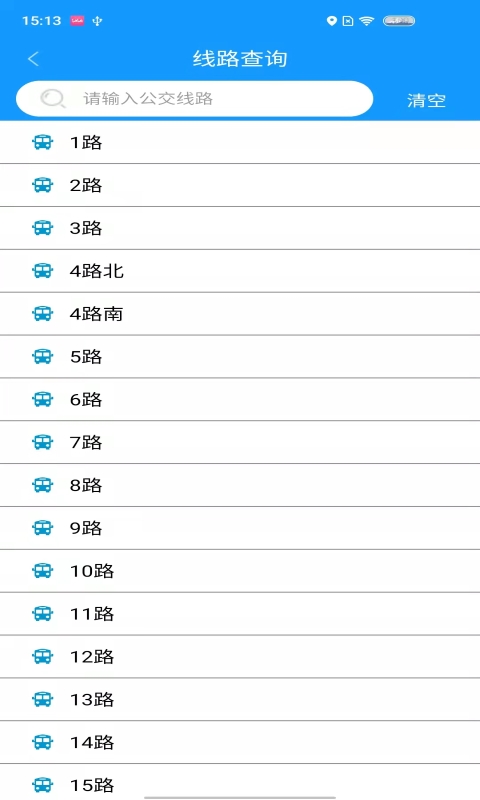The width and height of the screenshot is (480, 800).
Task: Select the 9路 list item
Action: (x=240, y=528)
